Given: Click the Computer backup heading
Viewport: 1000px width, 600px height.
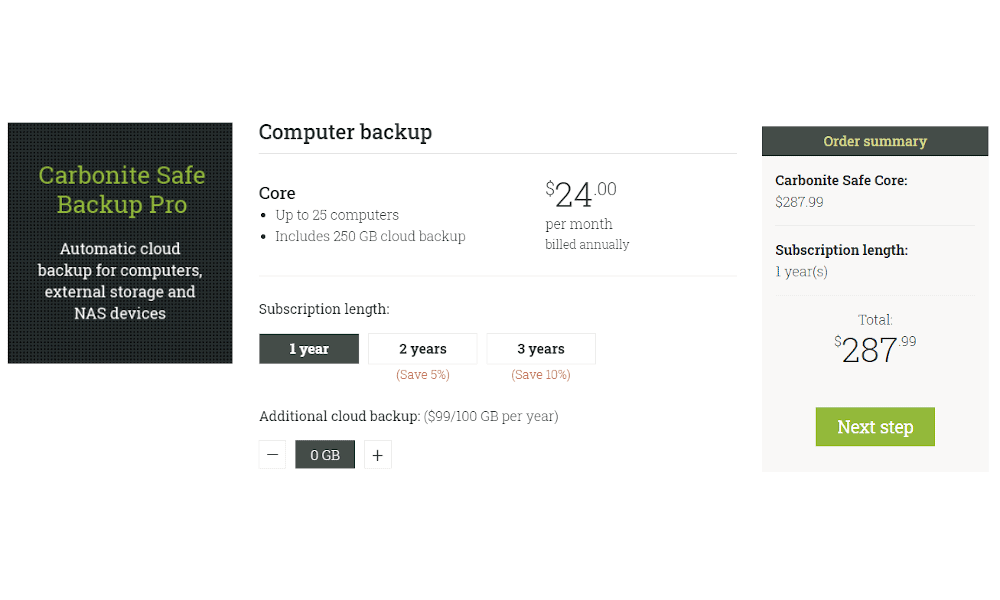Looking at the screenshot, I should click(x=345, y=132).
